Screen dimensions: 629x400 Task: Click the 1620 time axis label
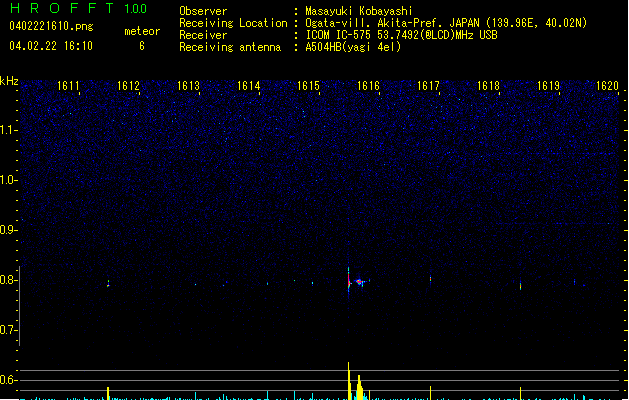click(x=607, y=86)
